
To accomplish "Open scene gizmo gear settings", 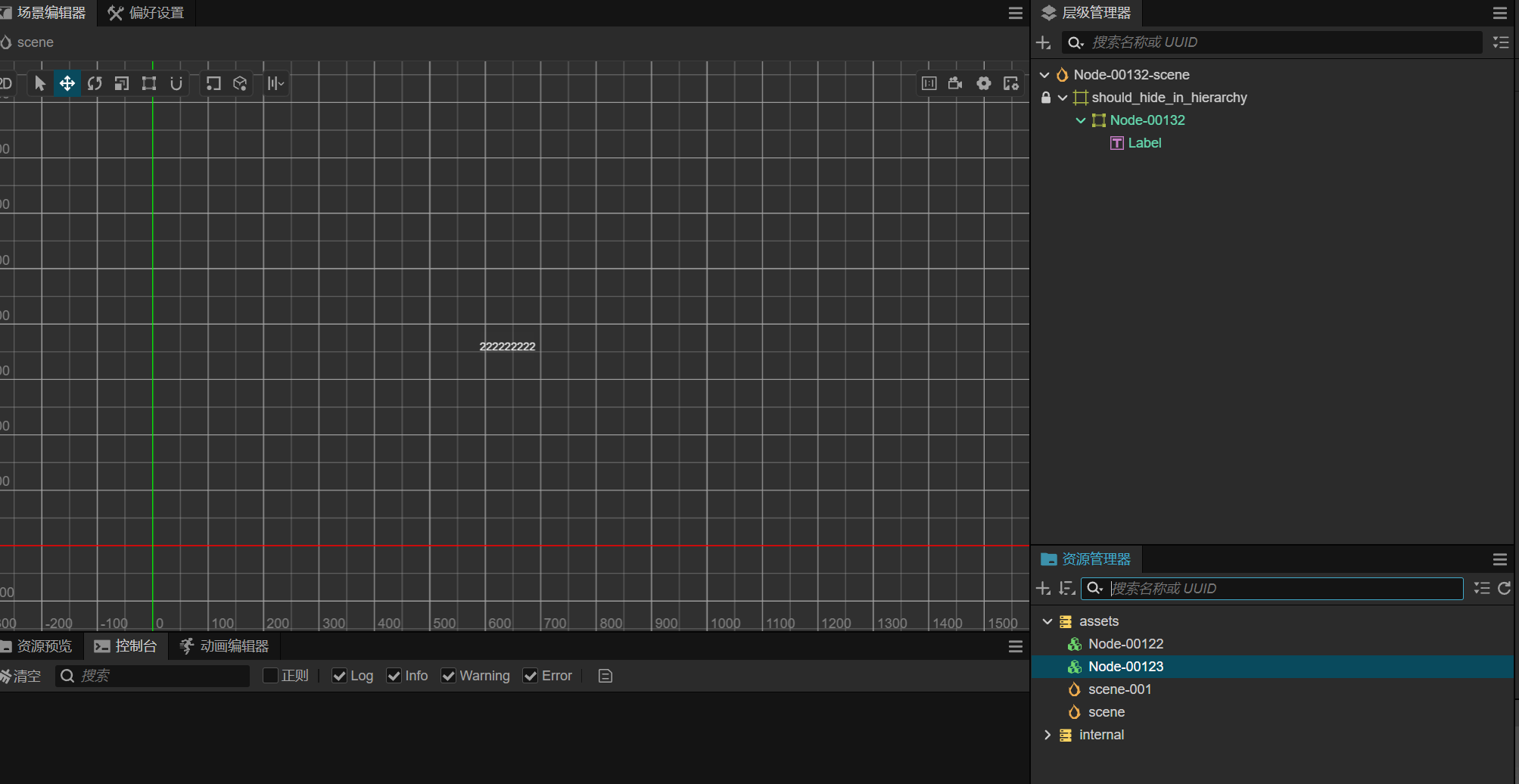I will click(x=984, y=83).
